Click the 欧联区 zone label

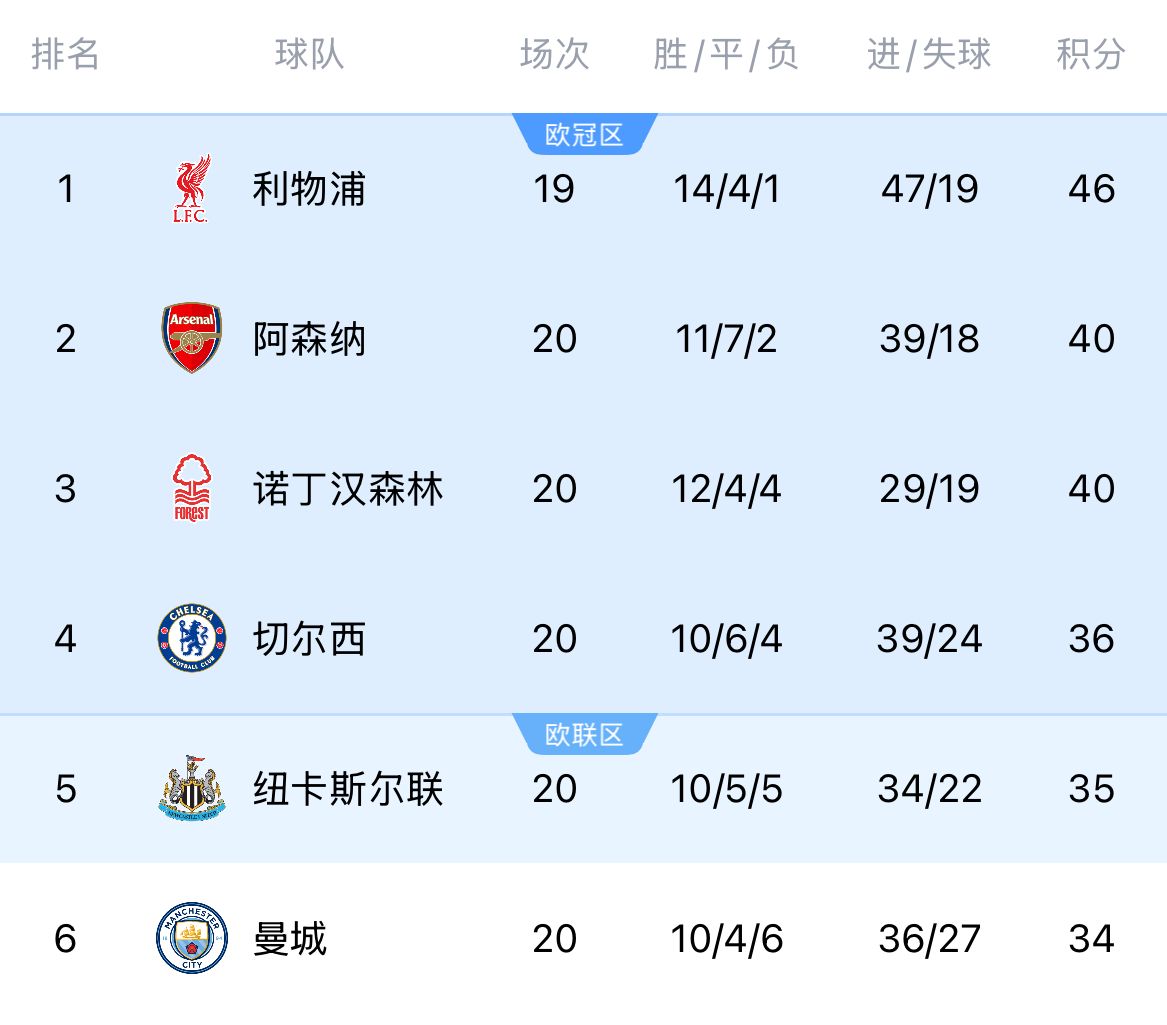[584, 735]
